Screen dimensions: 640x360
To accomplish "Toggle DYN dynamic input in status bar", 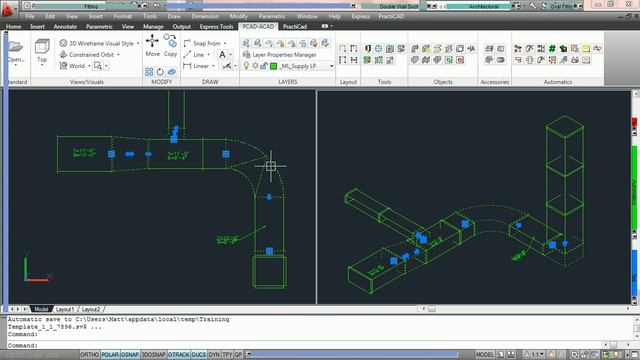I will 214,355.
